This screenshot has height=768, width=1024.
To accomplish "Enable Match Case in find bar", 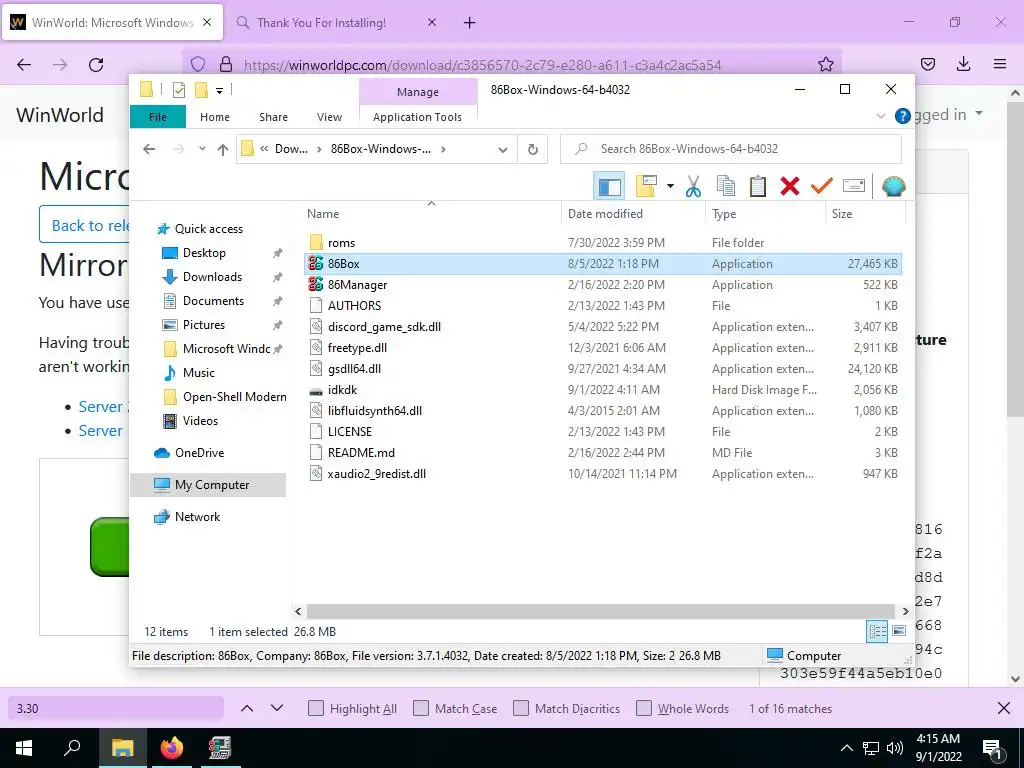I will tap(421, 709).
